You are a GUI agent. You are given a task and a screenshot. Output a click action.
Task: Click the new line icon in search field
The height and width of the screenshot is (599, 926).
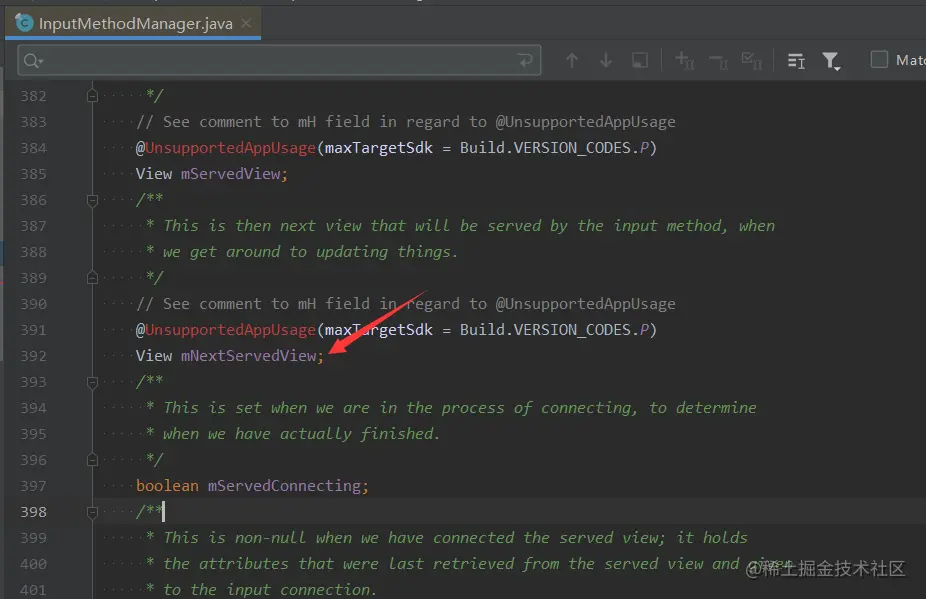524,60
